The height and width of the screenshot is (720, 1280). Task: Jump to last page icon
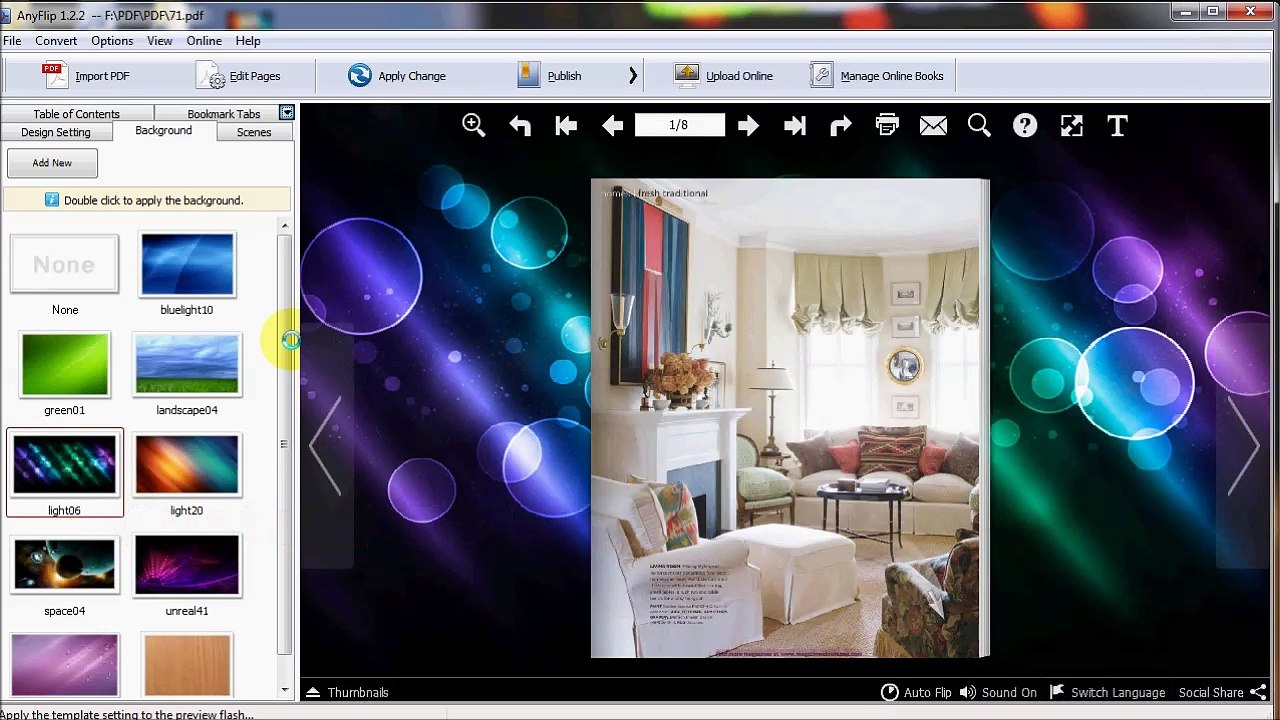point(795,125)
